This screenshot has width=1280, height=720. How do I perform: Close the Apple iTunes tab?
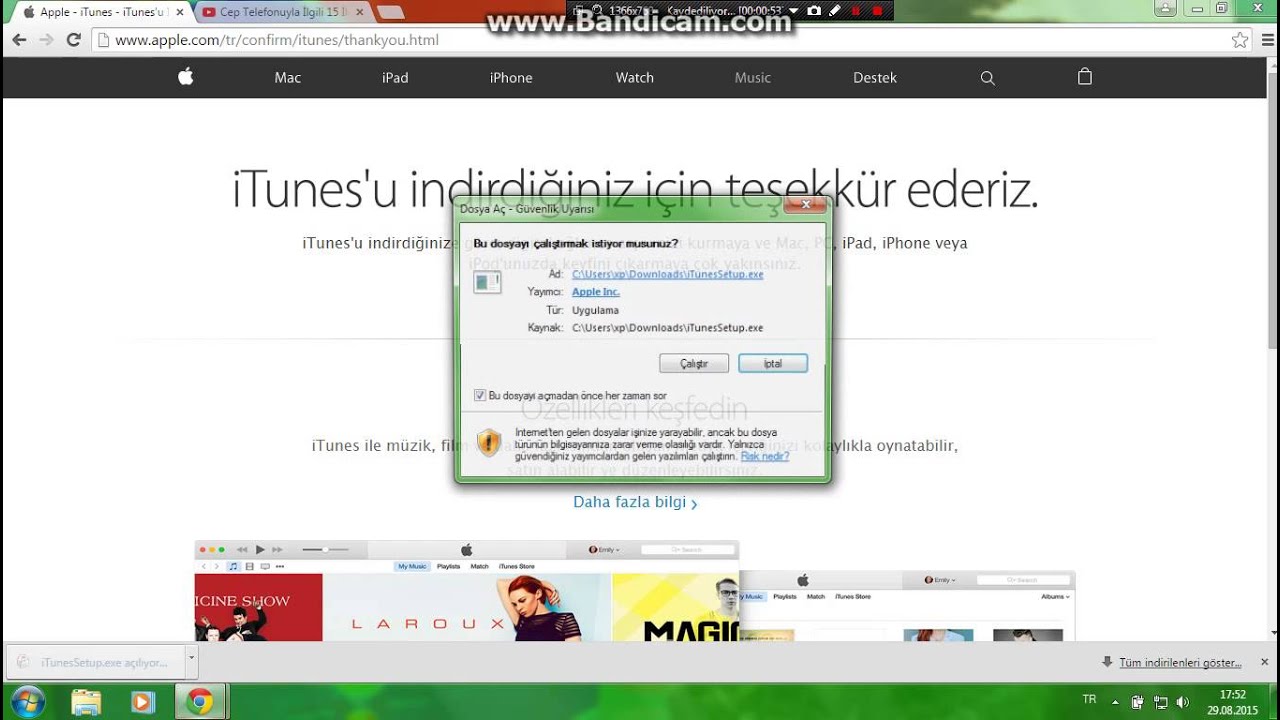(x=180, y=12)
